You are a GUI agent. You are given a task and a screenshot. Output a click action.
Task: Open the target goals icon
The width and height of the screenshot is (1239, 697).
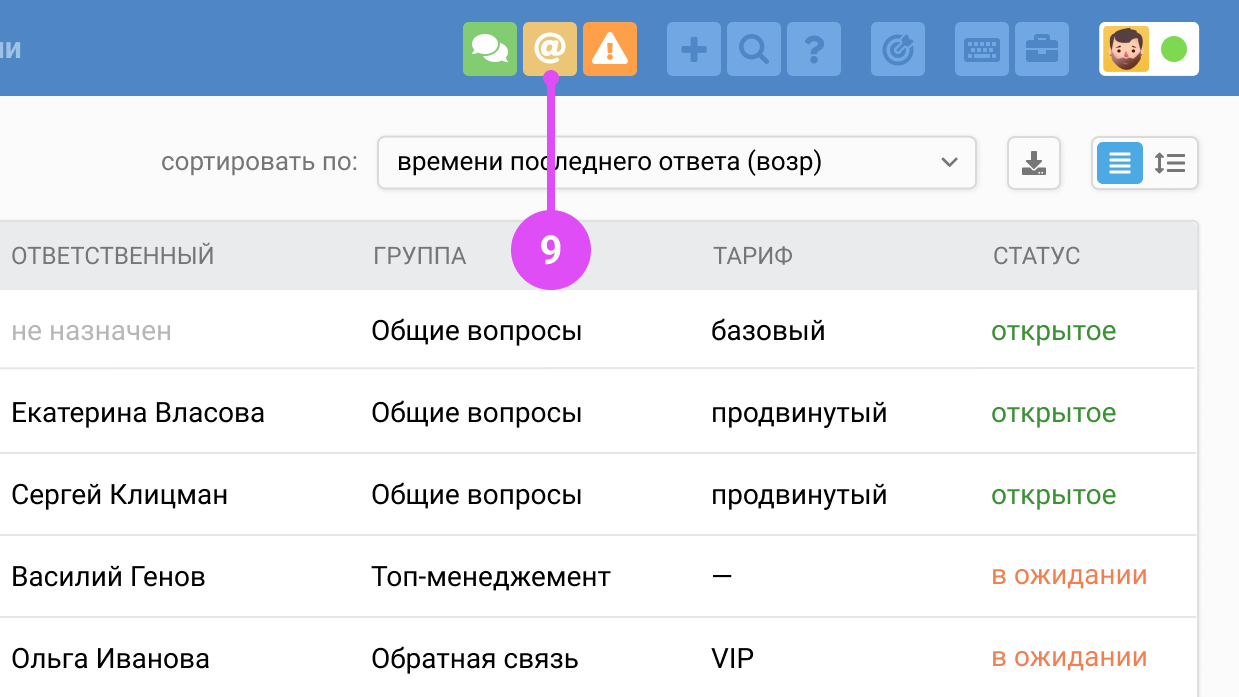(898, 49)
